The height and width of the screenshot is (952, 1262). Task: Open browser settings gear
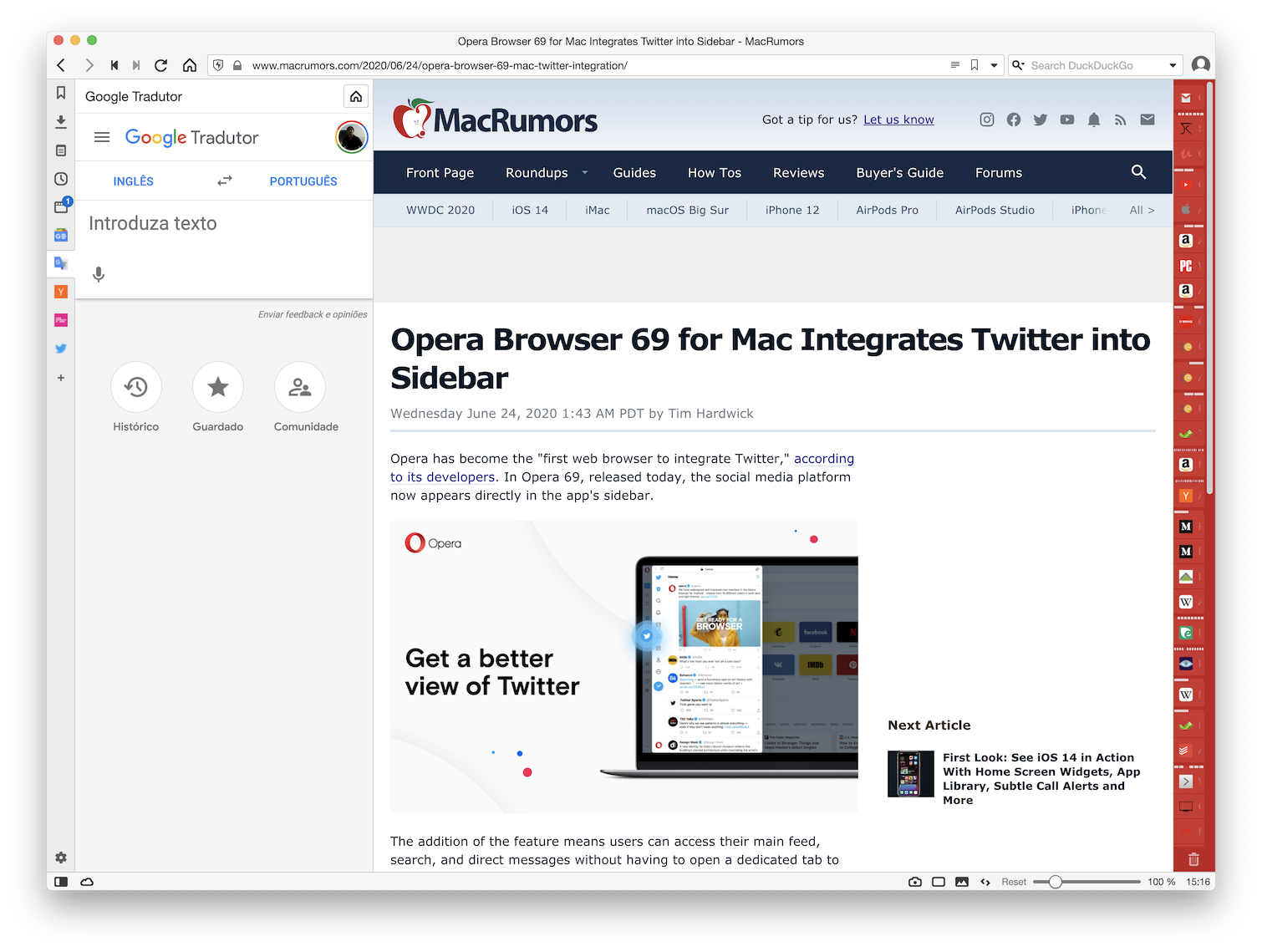61,858
